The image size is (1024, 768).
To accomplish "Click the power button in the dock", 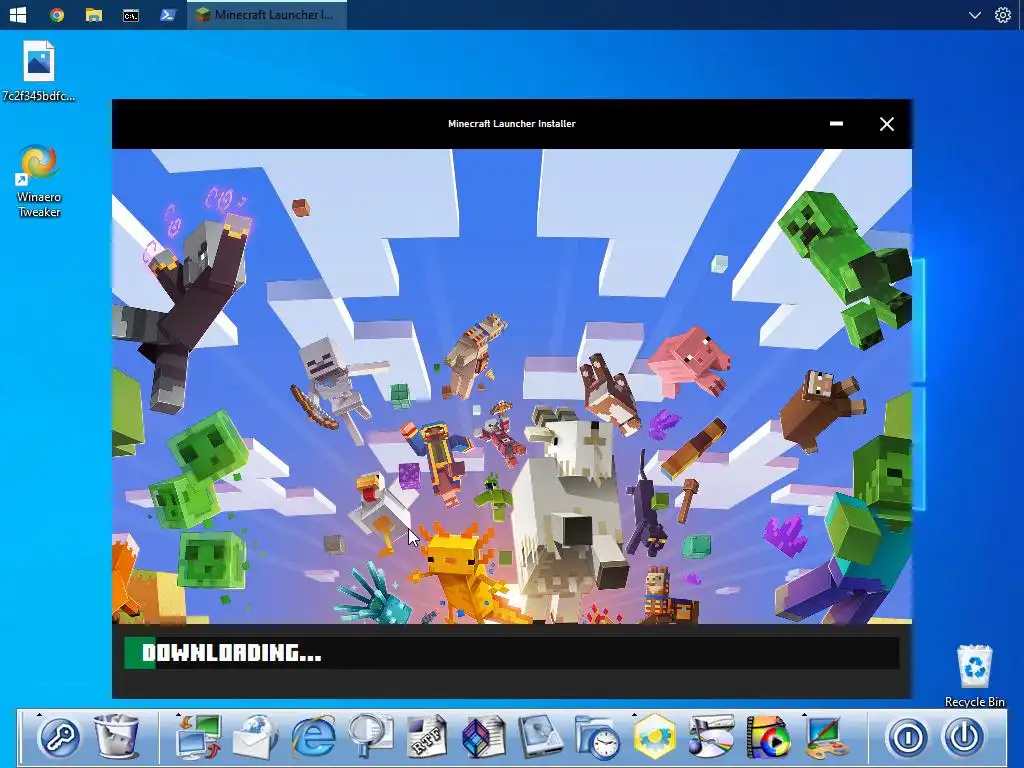I will (x=964, y=737).
